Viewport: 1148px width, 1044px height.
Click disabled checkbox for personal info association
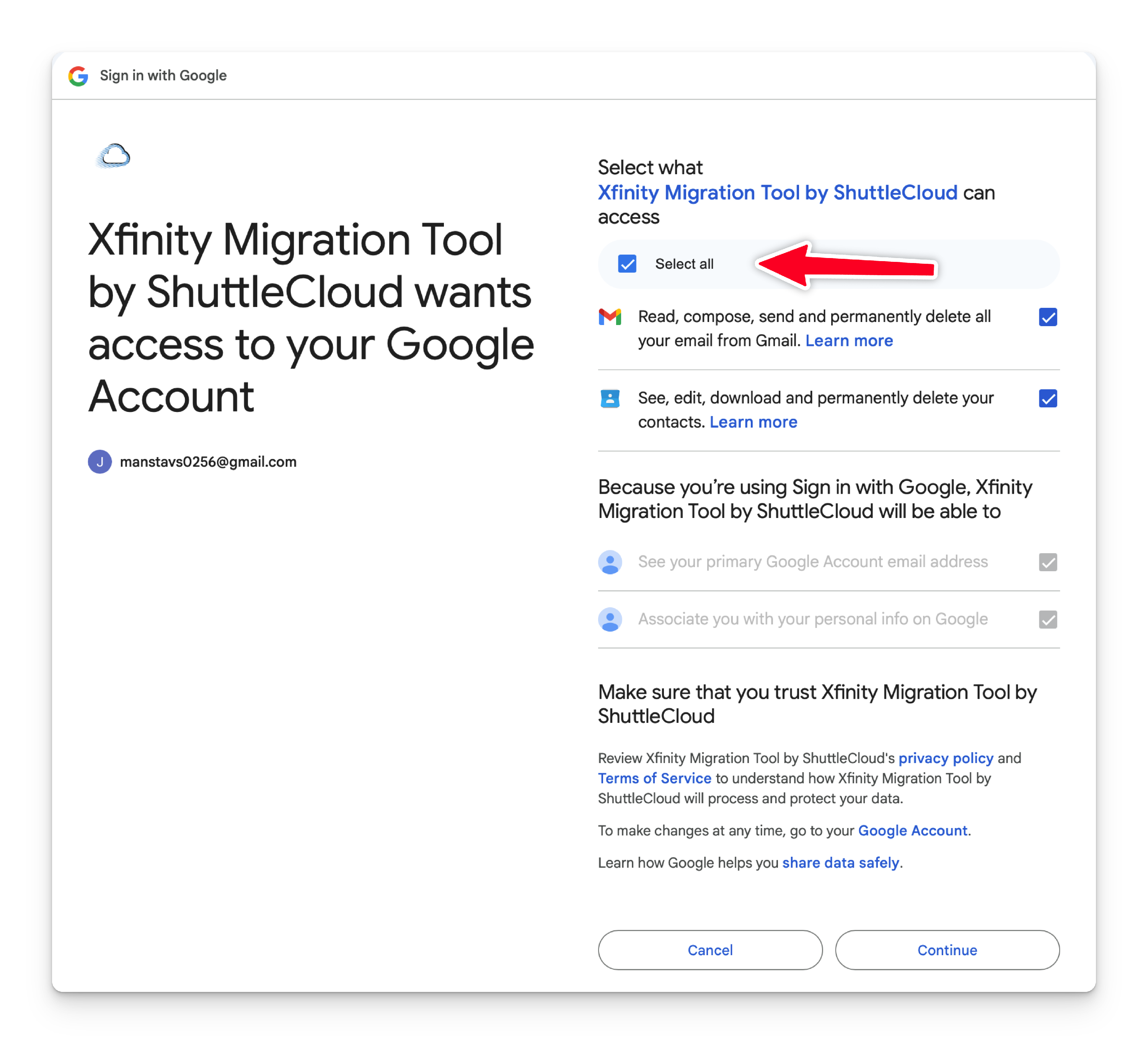[x=1048, y=619]
